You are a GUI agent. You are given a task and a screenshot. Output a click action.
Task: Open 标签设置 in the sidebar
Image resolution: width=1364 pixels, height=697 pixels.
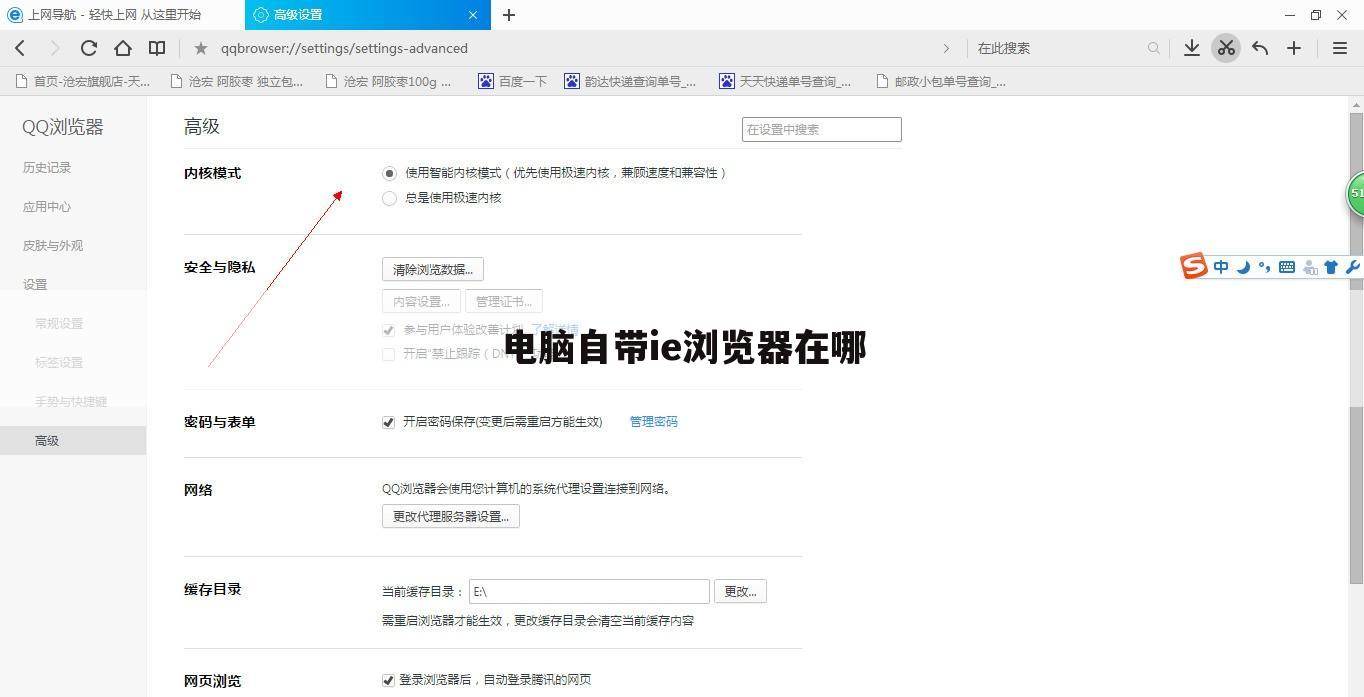click(x=59, y=363)
